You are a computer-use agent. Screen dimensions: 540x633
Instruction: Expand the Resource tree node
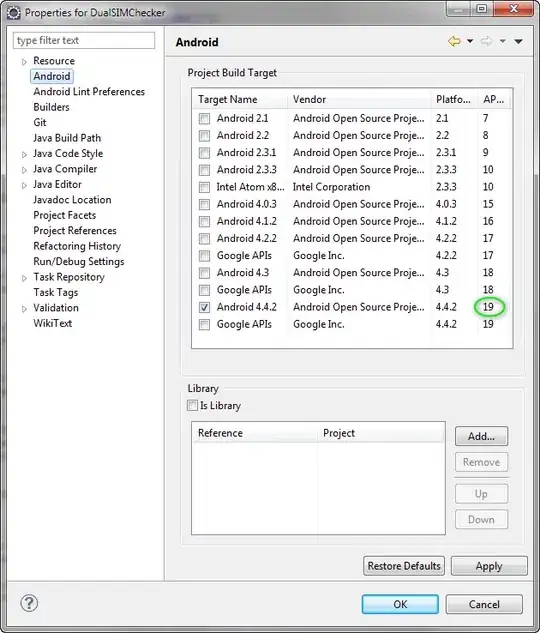24,62
